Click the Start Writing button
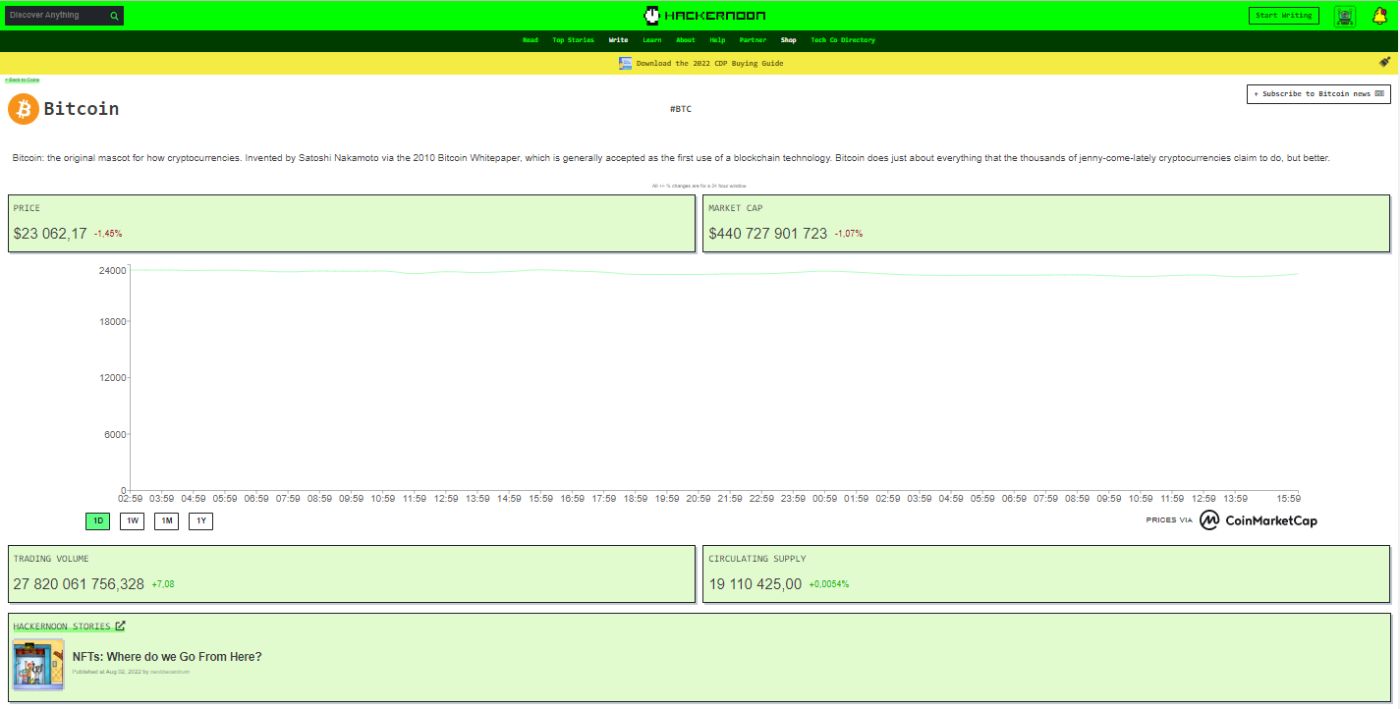The image size is (1400, 709). pyautogui.click(x=1284, y=15)
